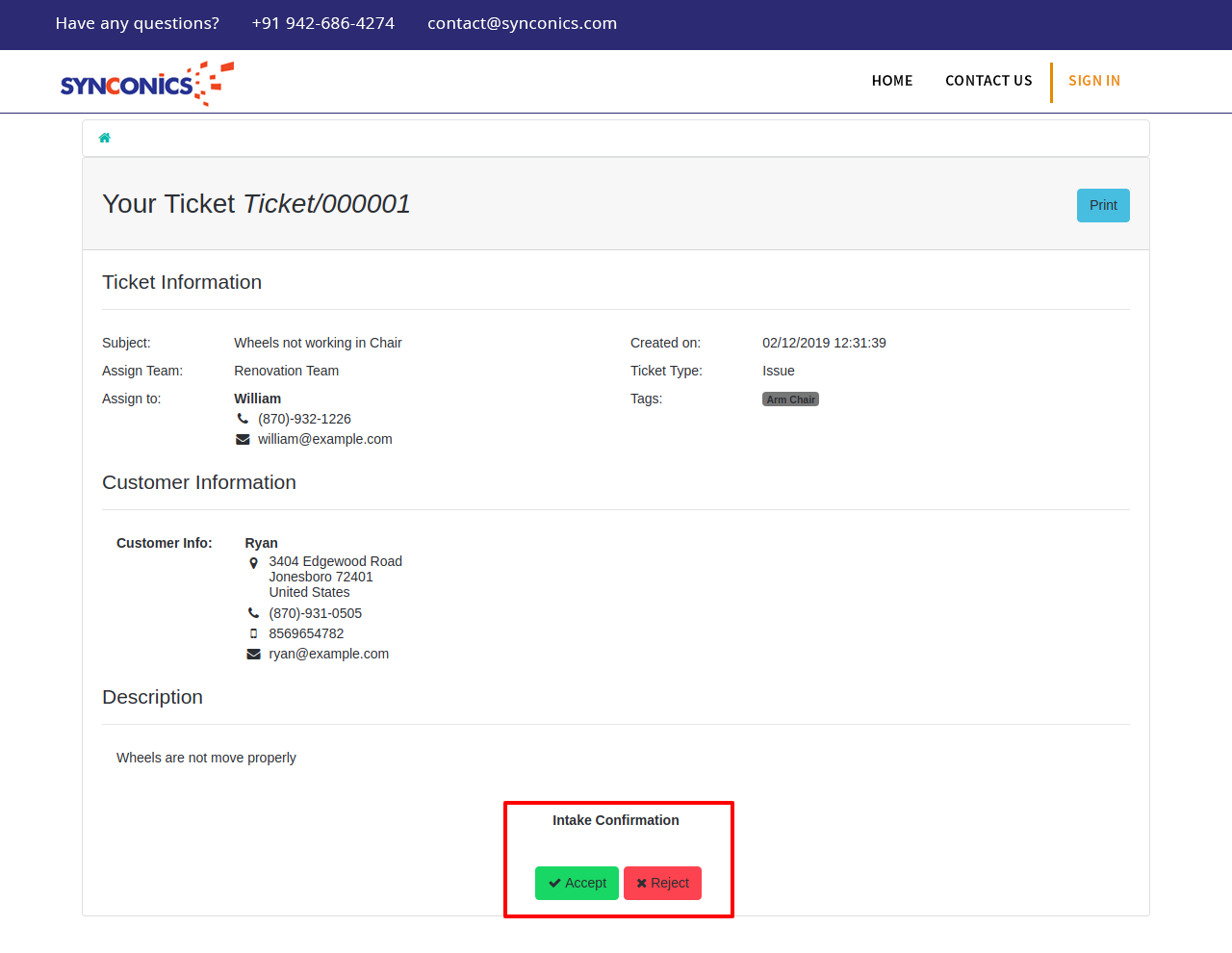The height and width of the screenshot is (953, 1232).
Task: Click phone icon beside (870)-931-0505
Action: [x=253, y=613]
